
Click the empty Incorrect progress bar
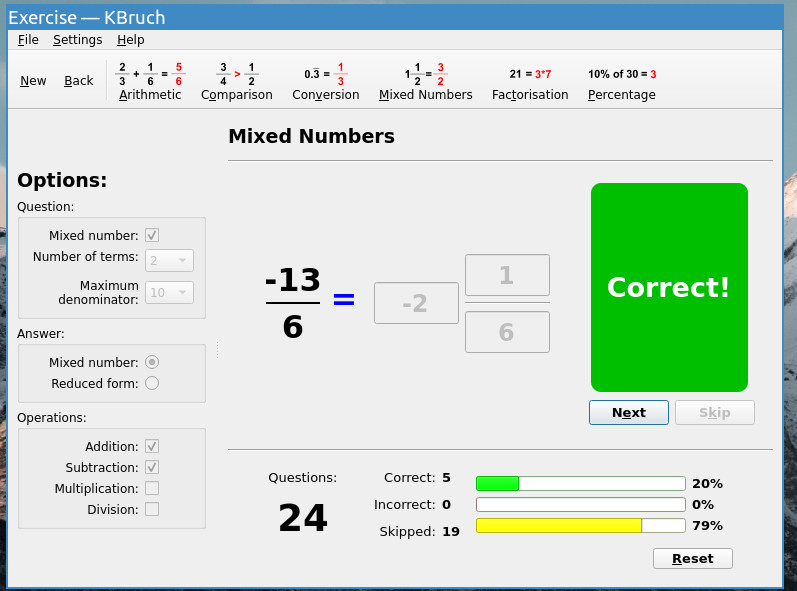tap(580, 505)
